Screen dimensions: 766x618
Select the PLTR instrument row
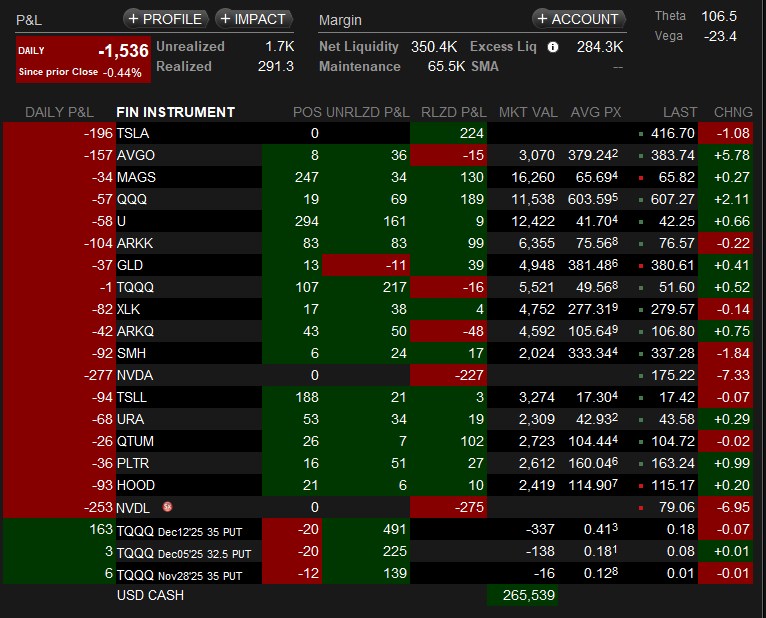coord(378,463)
